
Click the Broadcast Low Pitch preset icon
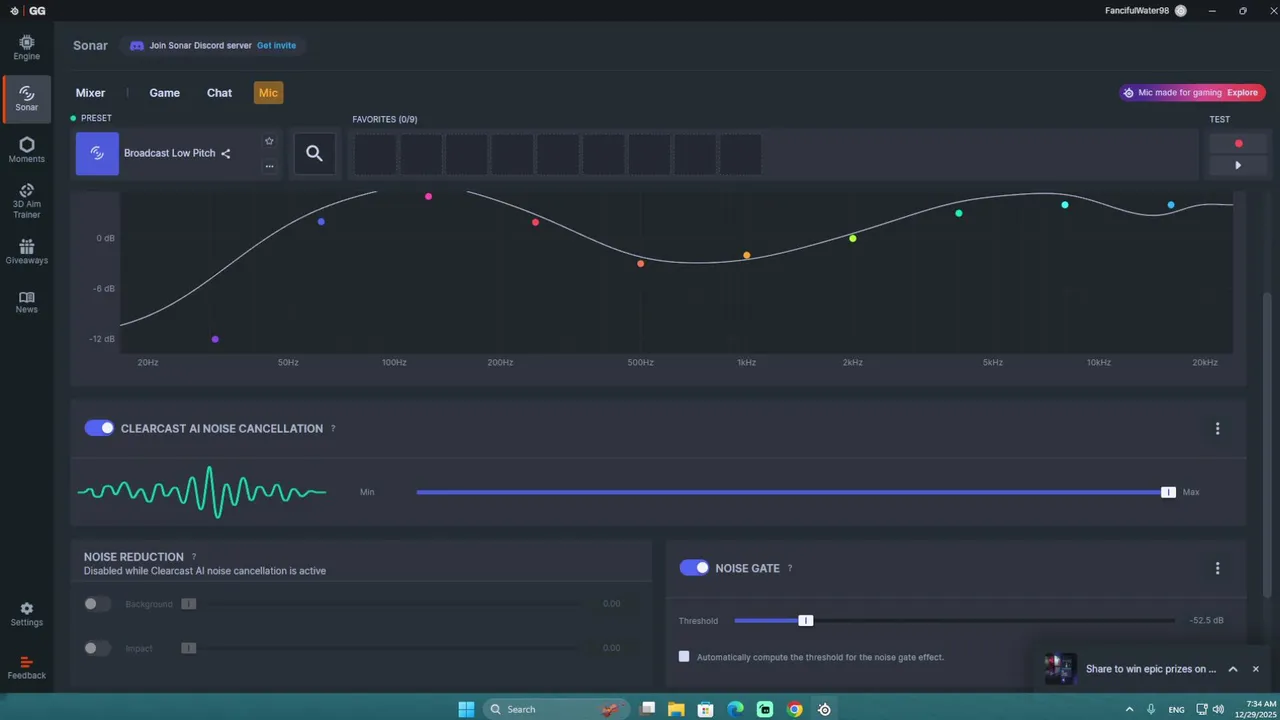coord(97,153)
